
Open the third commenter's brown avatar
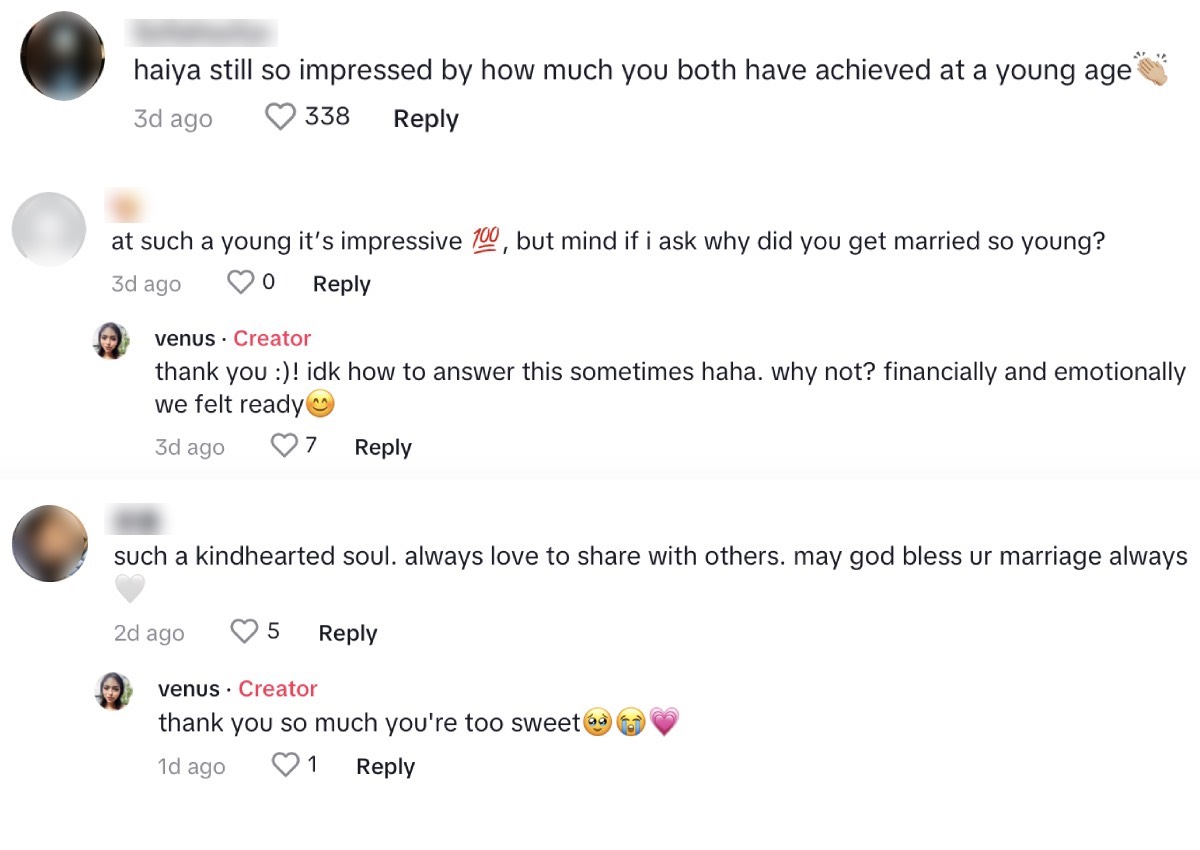tap(50, 543)
